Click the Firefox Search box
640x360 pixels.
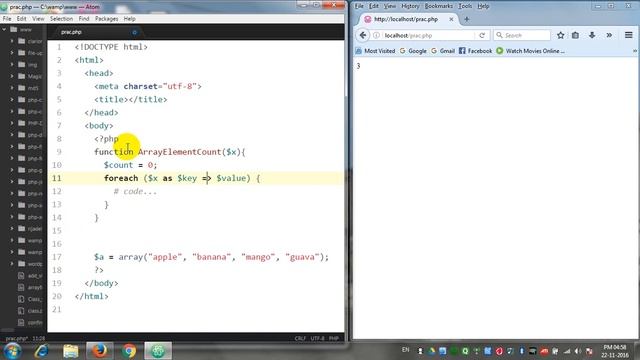[522, 36]
